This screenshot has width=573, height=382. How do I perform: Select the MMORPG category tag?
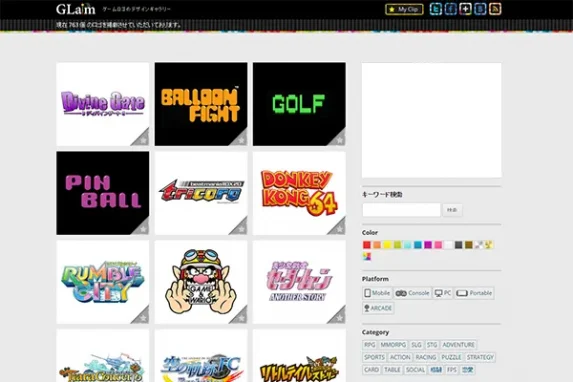pos(393,345)
